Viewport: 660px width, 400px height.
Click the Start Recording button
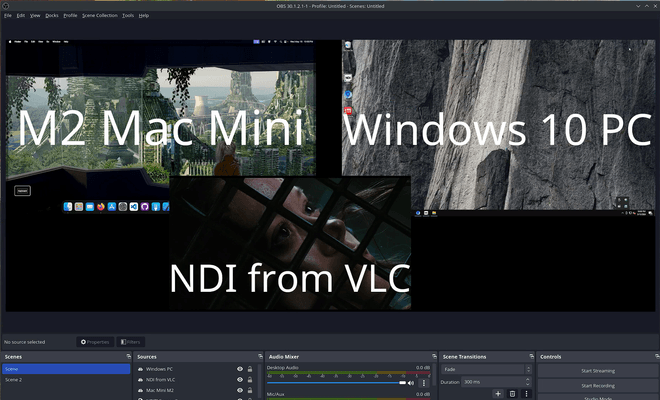(598, 386)
